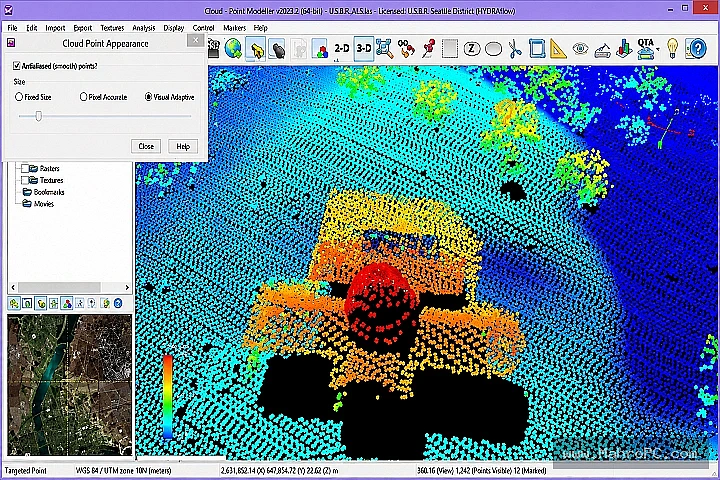Click the Close button in appearance dialog
This screenshot has height=480, width=720.
(146, 146)
